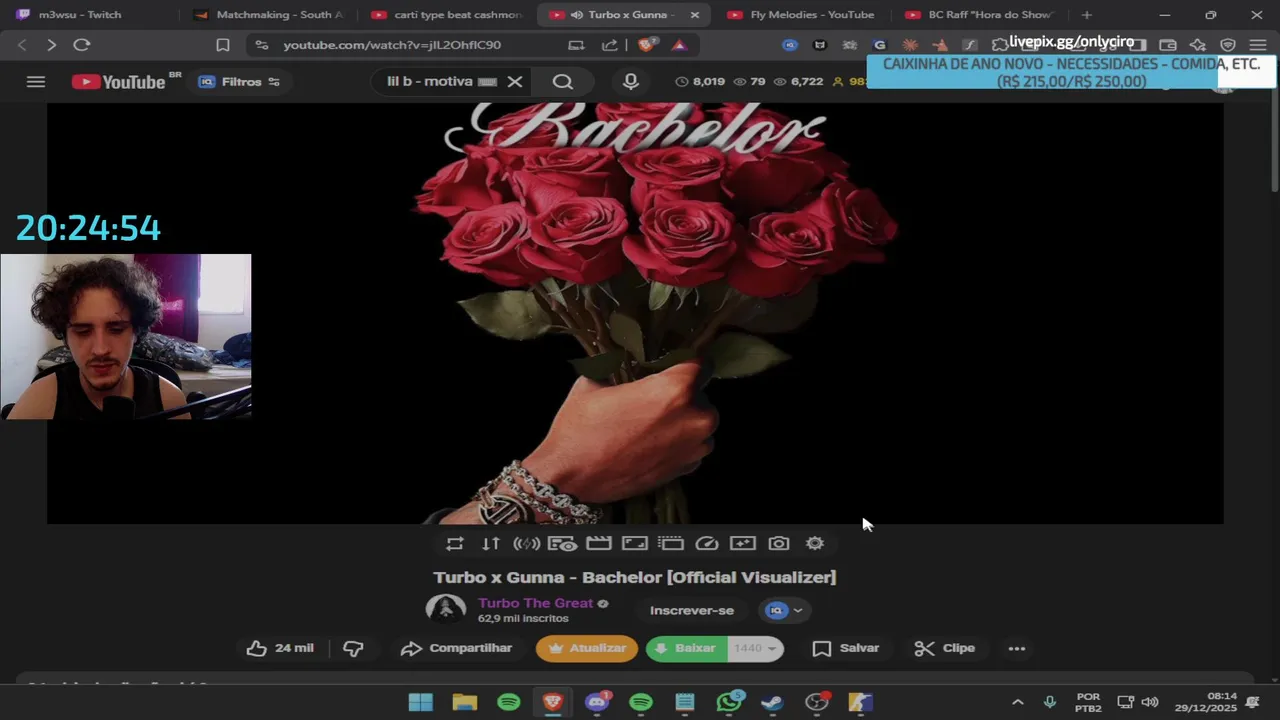Open the Windows Start menu

click(x=421, y=702)
